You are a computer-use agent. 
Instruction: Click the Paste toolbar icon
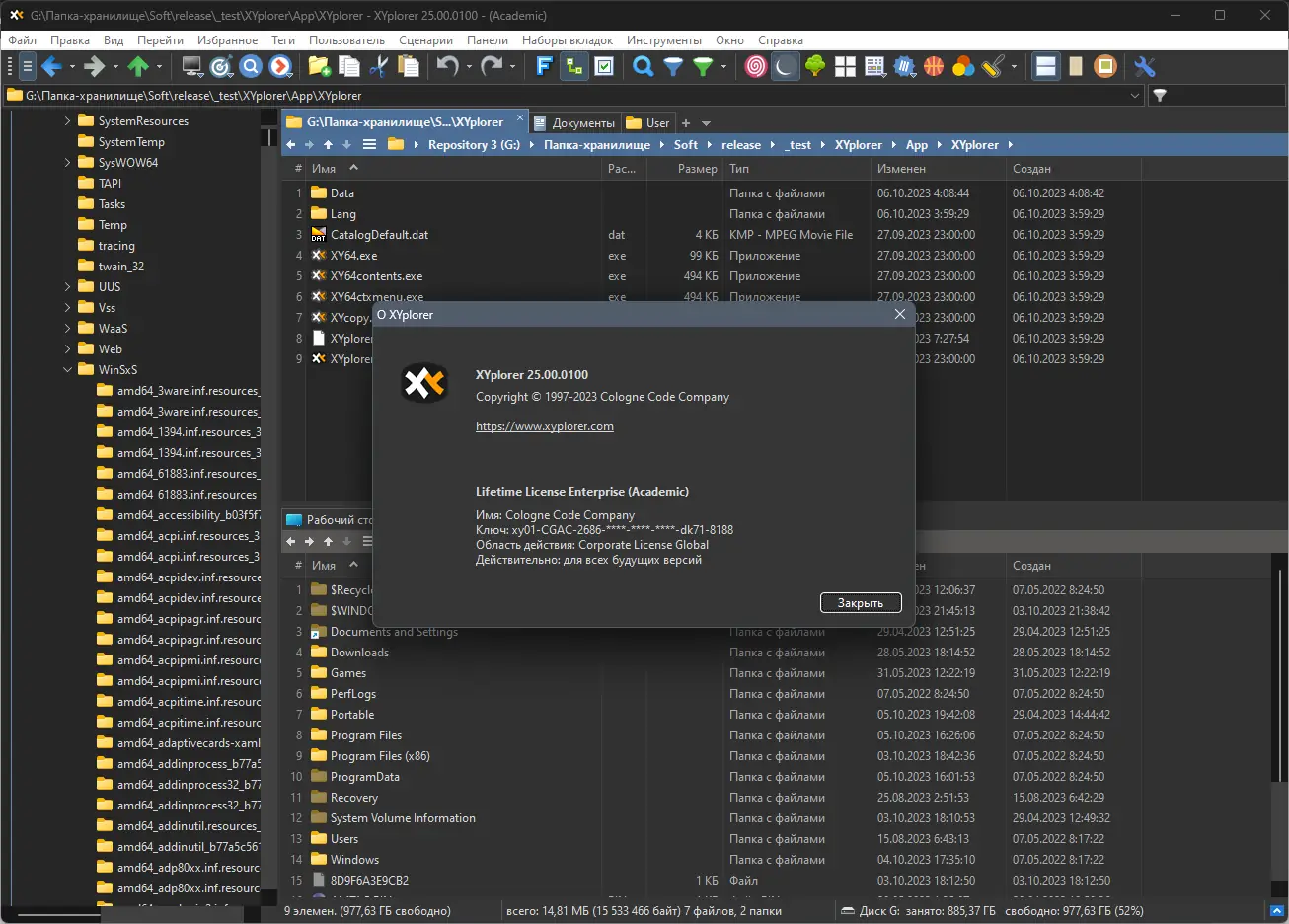[408, 67]
